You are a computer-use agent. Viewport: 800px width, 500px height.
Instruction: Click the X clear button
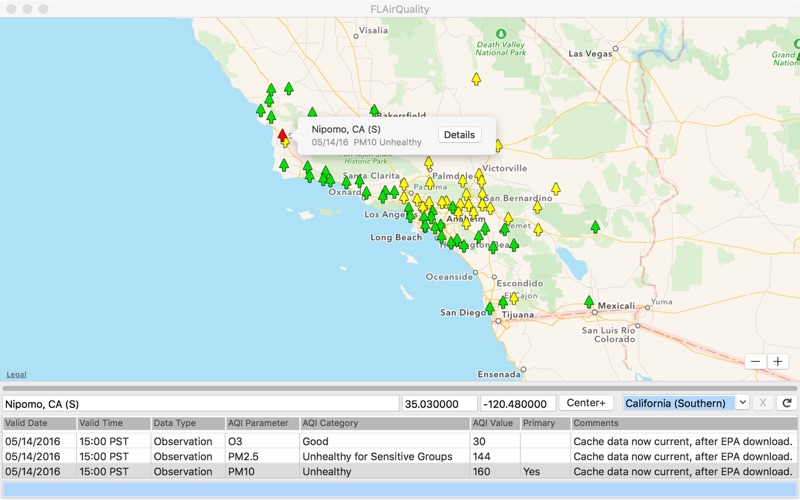[x=763, y=403]
